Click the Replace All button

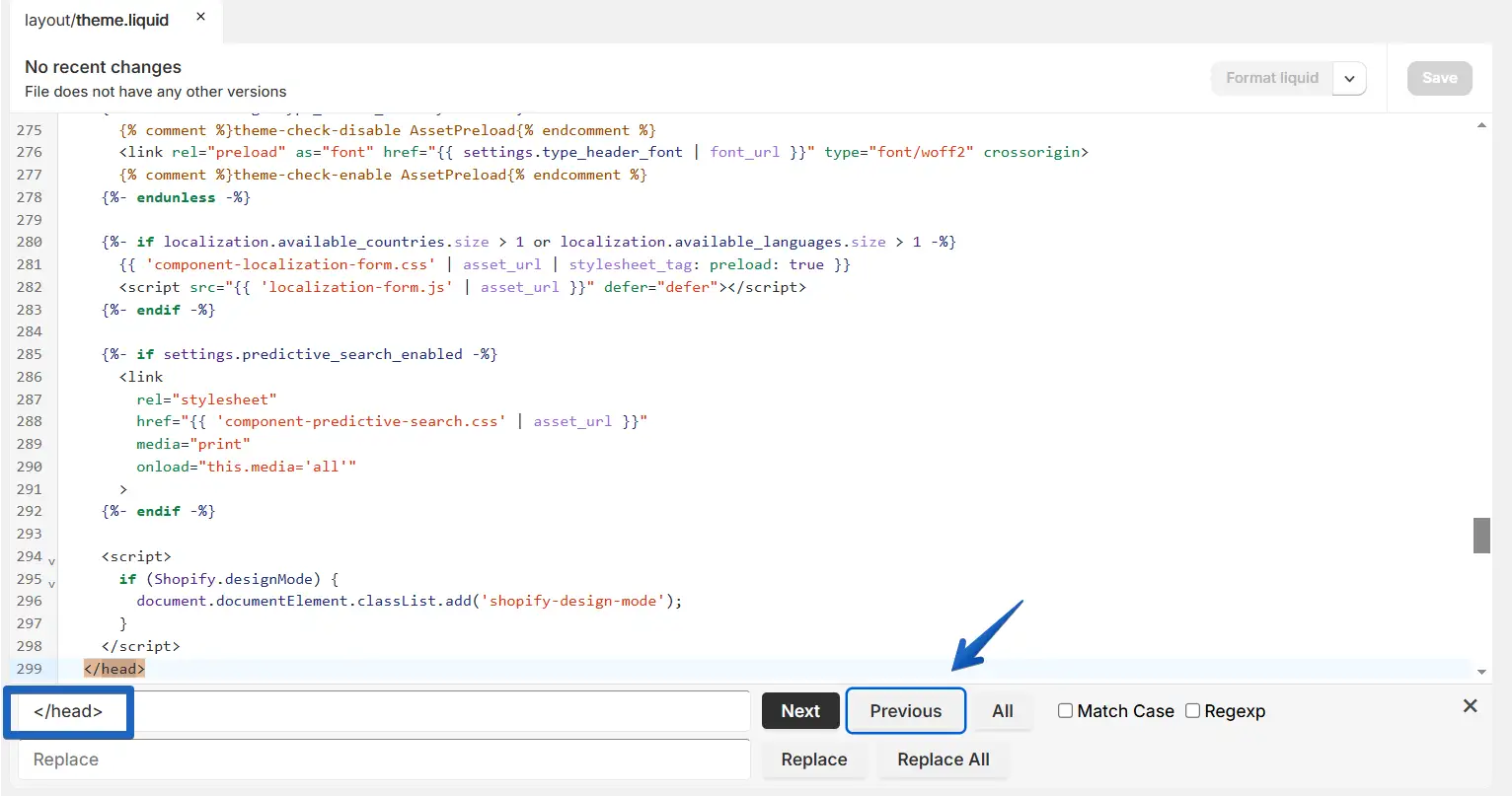943,760
